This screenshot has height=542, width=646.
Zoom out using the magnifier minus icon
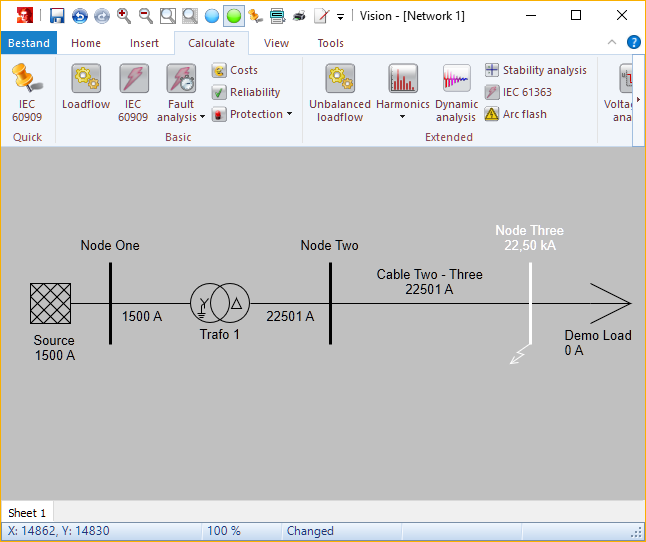point(145,16)
